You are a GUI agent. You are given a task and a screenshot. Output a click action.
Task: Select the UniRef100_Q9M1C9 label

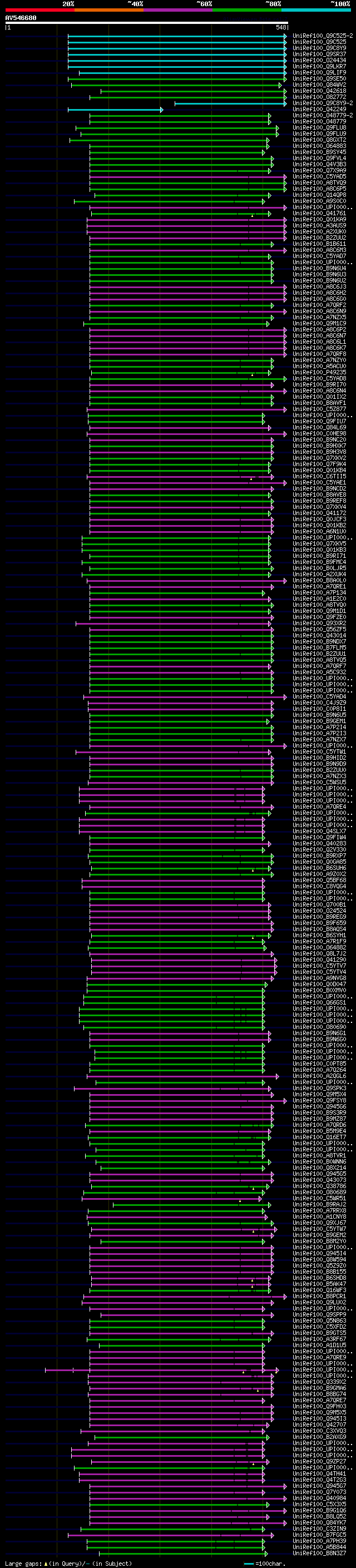pyautogui.click(x=319, y=323)
